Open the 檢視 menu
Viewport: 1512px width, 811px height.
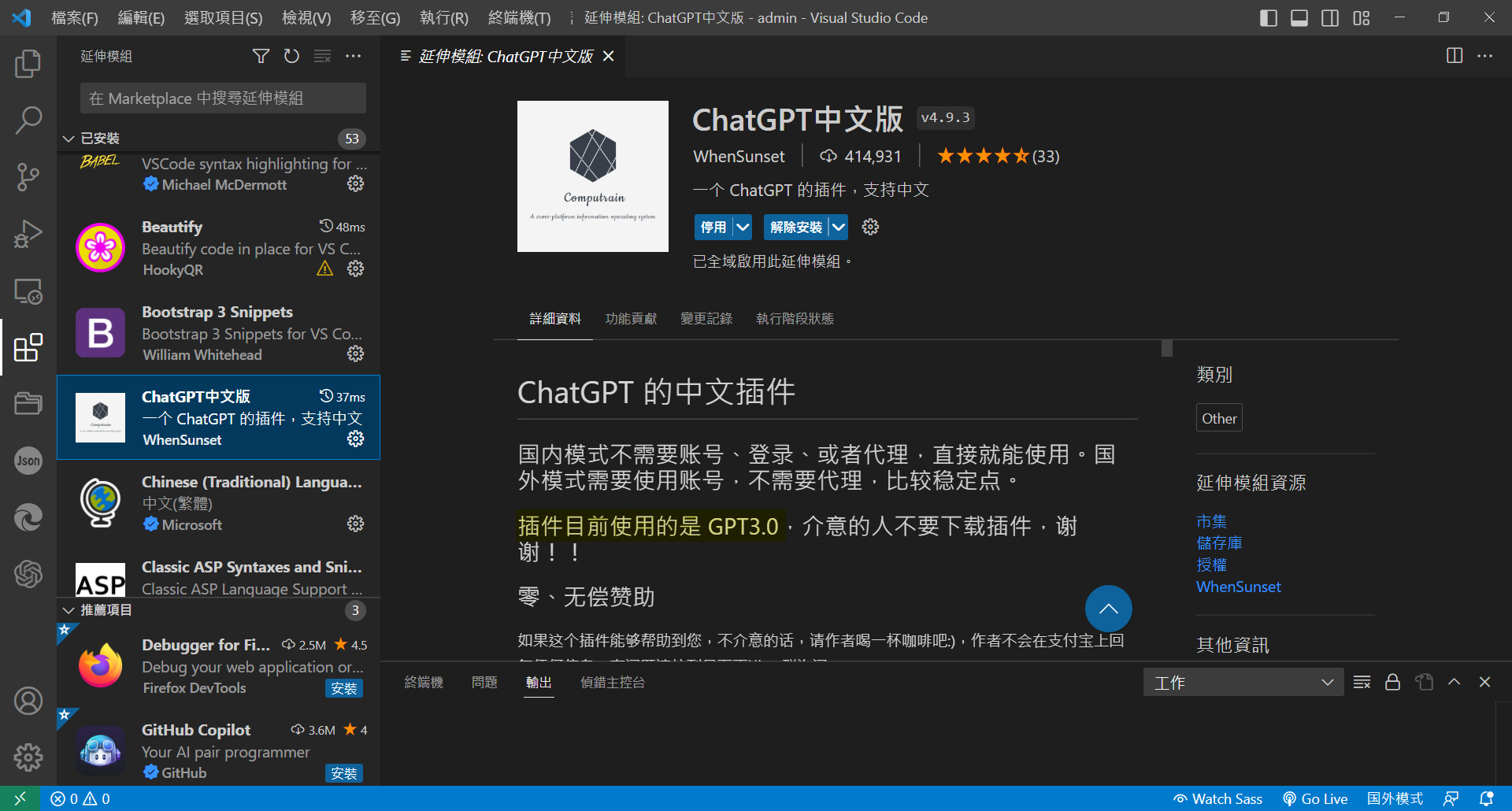coord(306,17)
